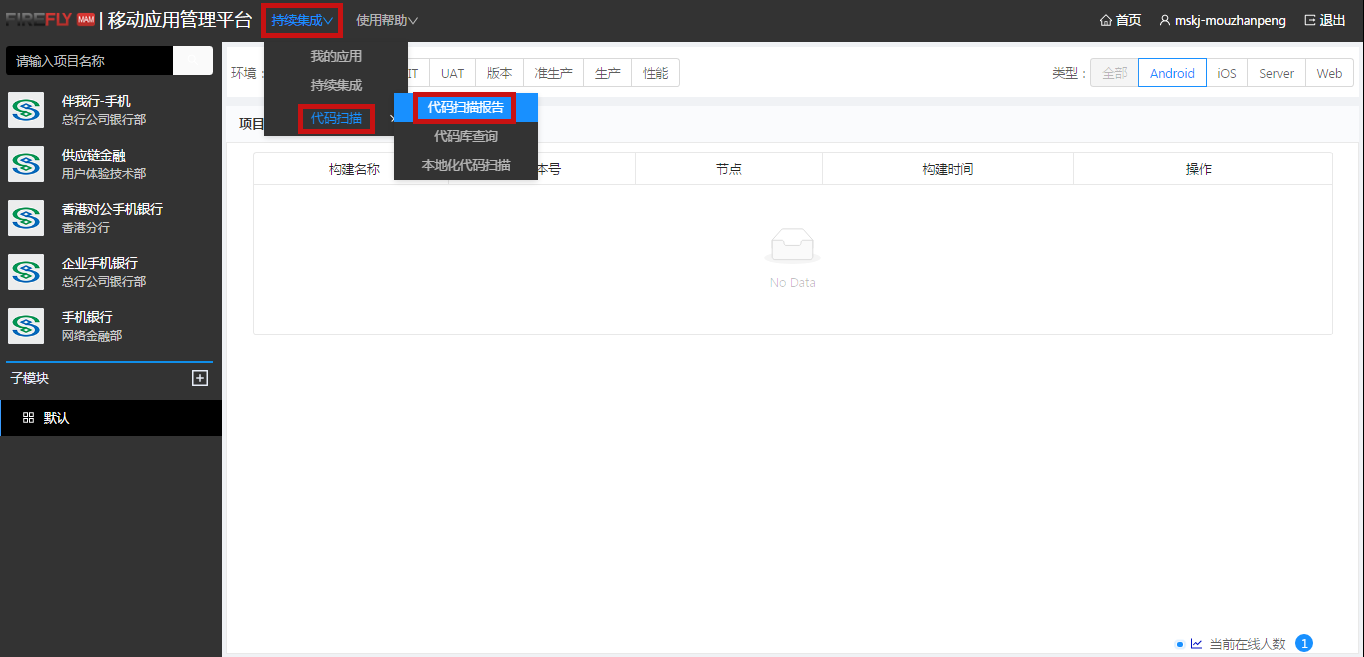Click the 移动应用管理平台 title
The height and width of the screenshot is (657, 1364).
pos(180,20)
